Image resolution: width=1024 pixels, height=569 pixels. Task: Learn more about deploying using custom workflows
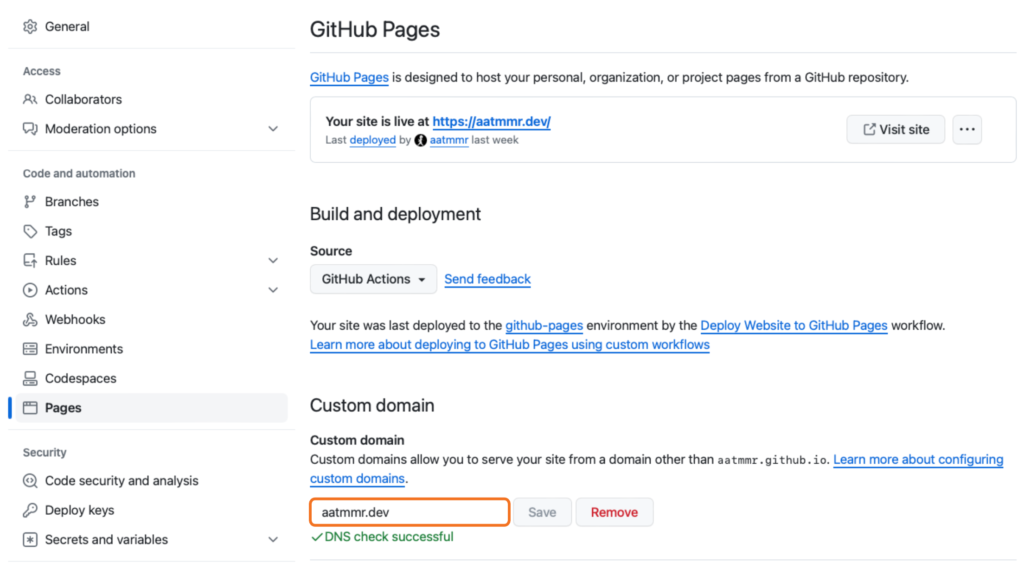[509, 344]
